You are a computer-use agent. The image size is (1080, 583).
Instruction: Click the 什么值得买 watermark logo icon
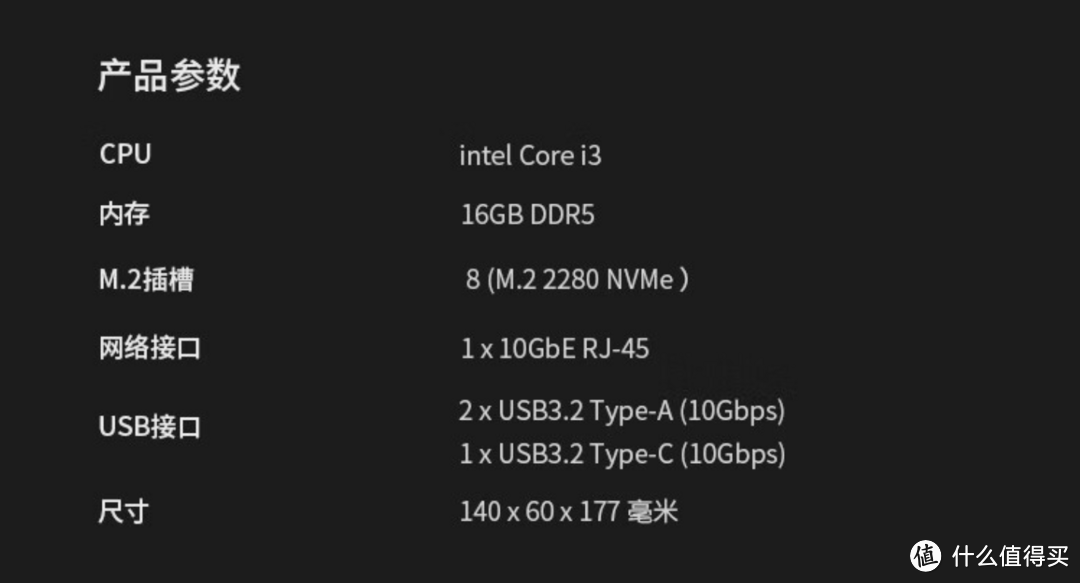[x=926, y=555]
